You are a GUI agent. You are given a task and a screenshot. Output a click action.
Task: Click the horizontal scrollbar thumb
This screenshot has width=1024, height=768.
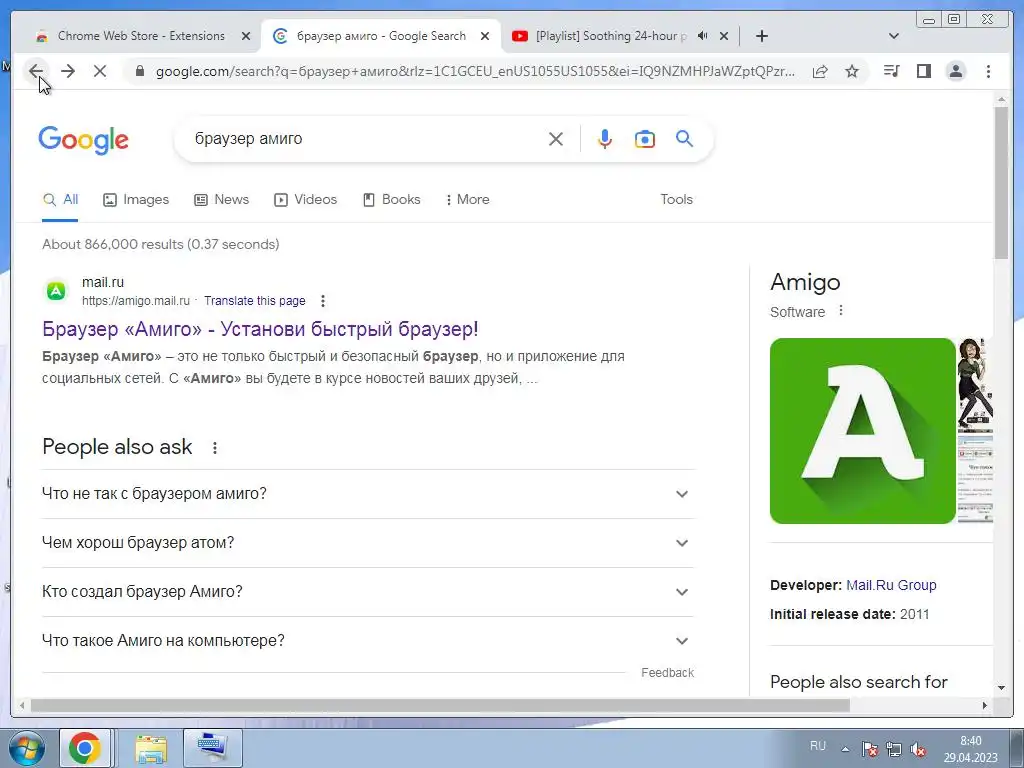point(440,705)
